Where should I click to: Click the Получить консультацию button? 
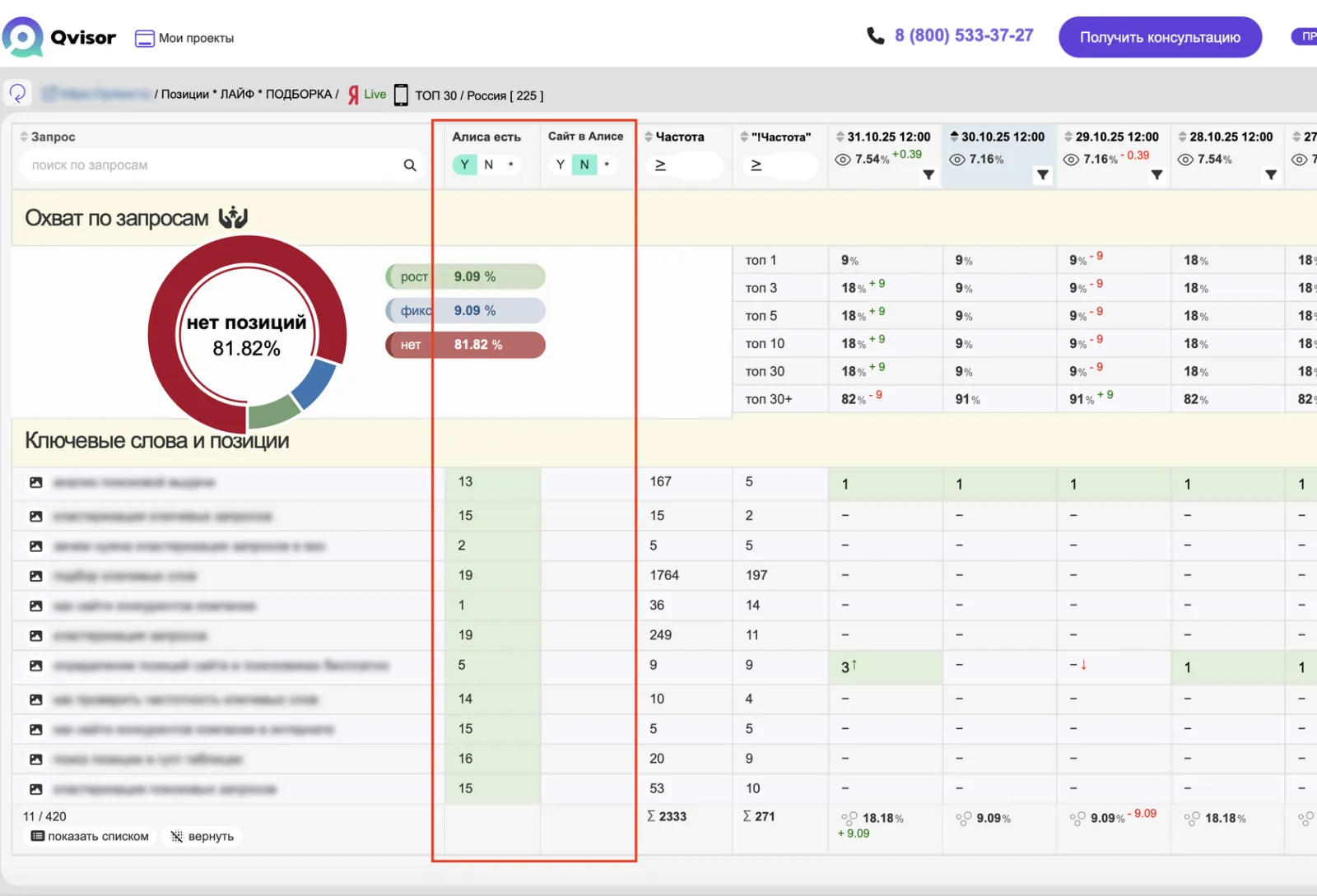(1160, 37)
